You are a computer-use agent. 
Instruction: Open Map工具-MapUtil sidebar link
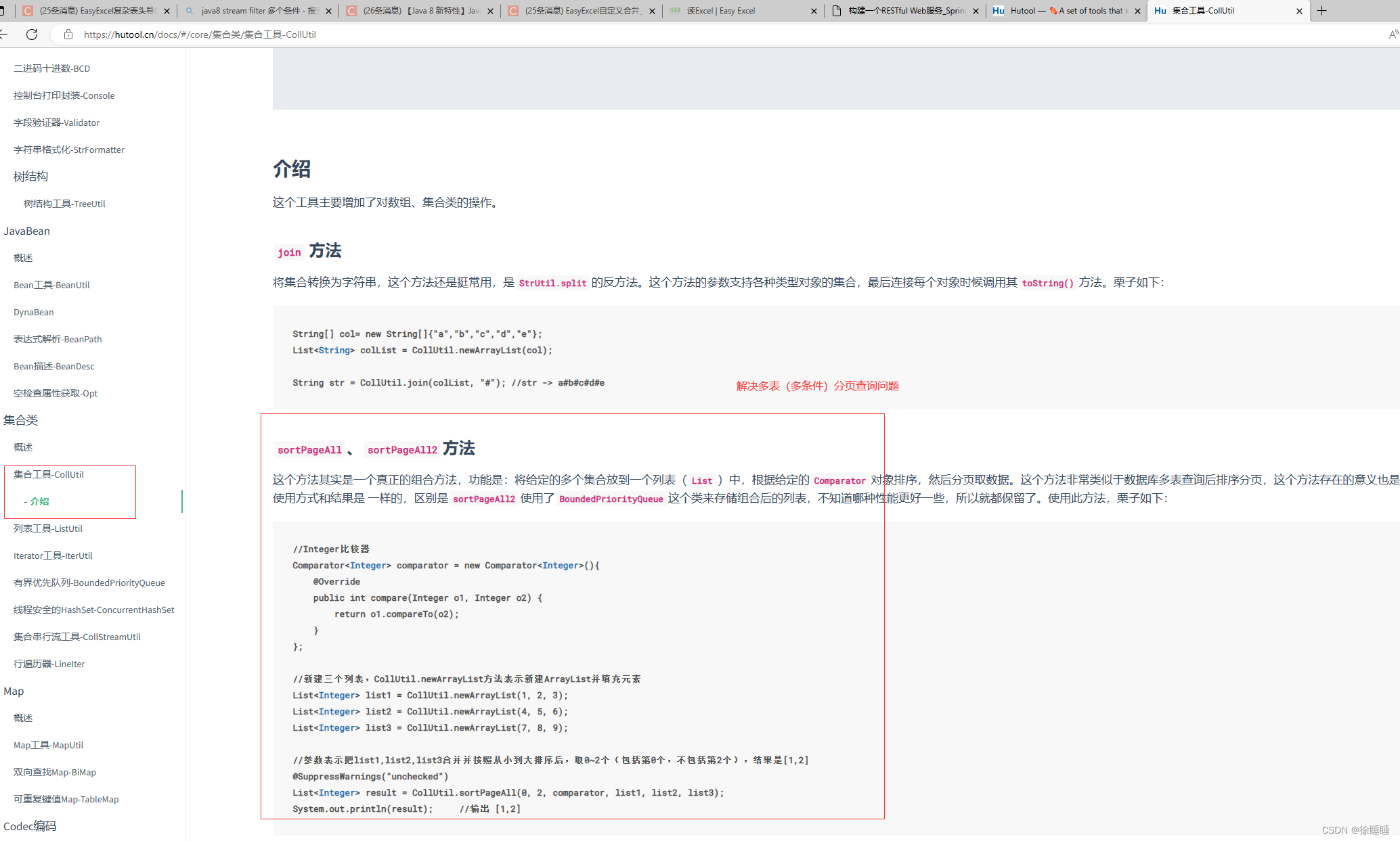pos(49,745)
